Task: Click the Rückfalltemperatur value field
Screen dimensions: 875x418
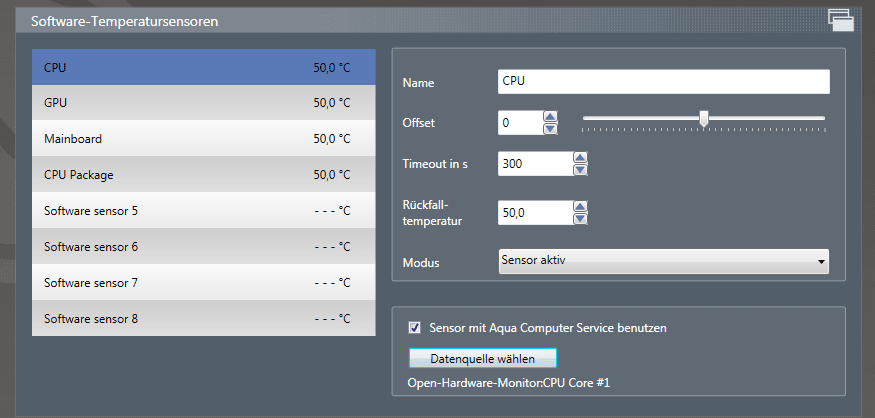Action: 534,212
